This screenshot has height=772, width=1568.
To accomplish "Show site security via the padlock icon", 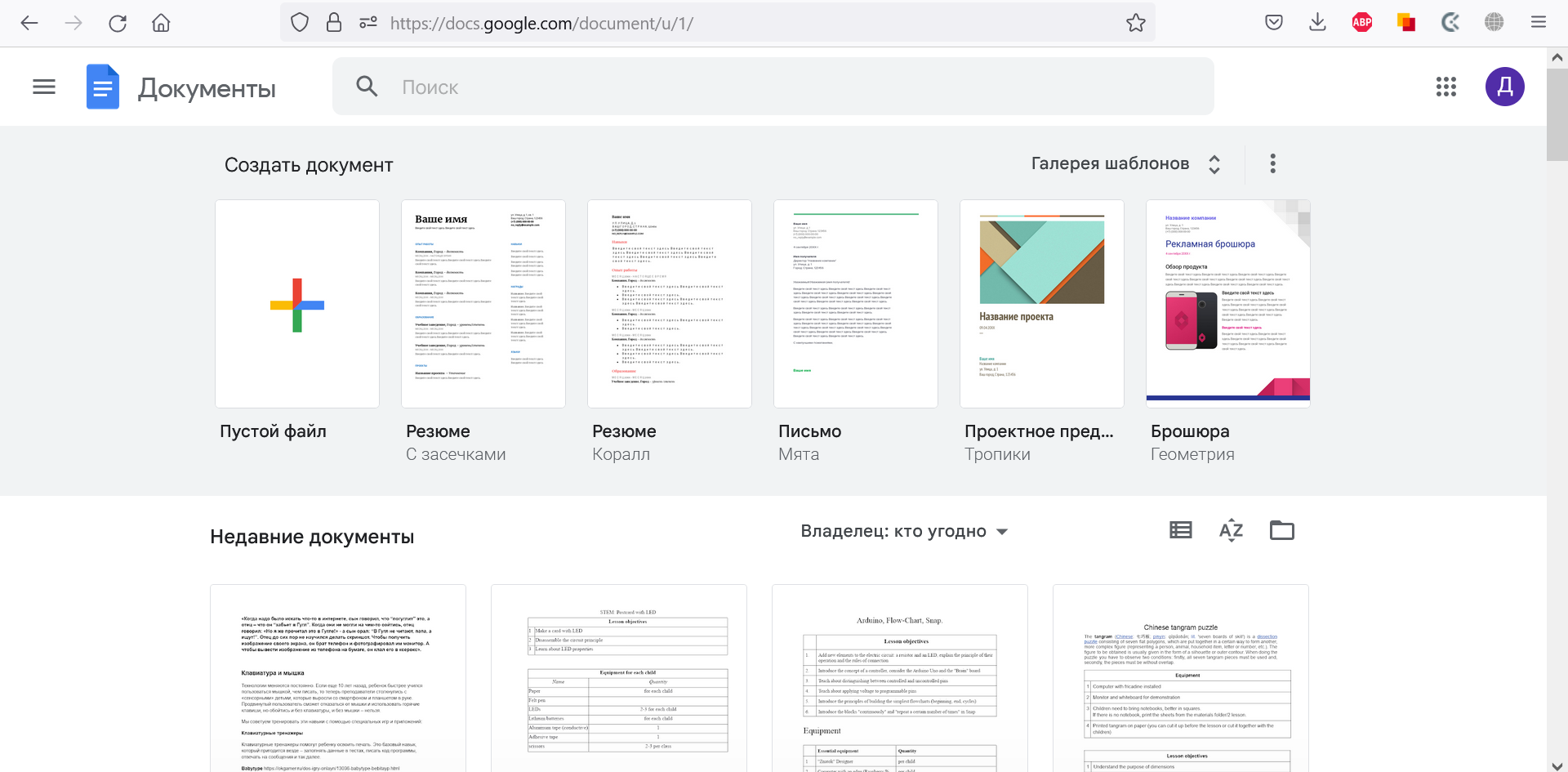I will click(334, 23).
